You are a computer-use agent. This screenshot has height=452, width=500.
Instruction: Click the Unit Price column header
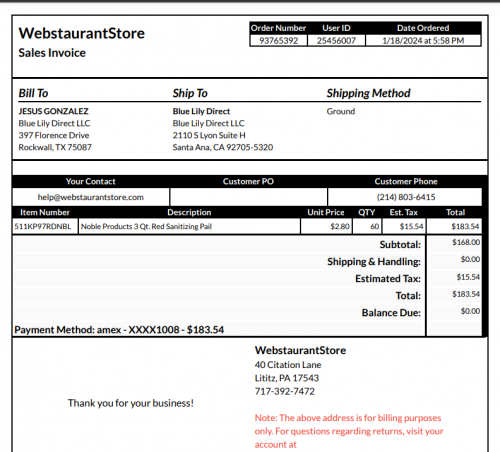[326, 212]
